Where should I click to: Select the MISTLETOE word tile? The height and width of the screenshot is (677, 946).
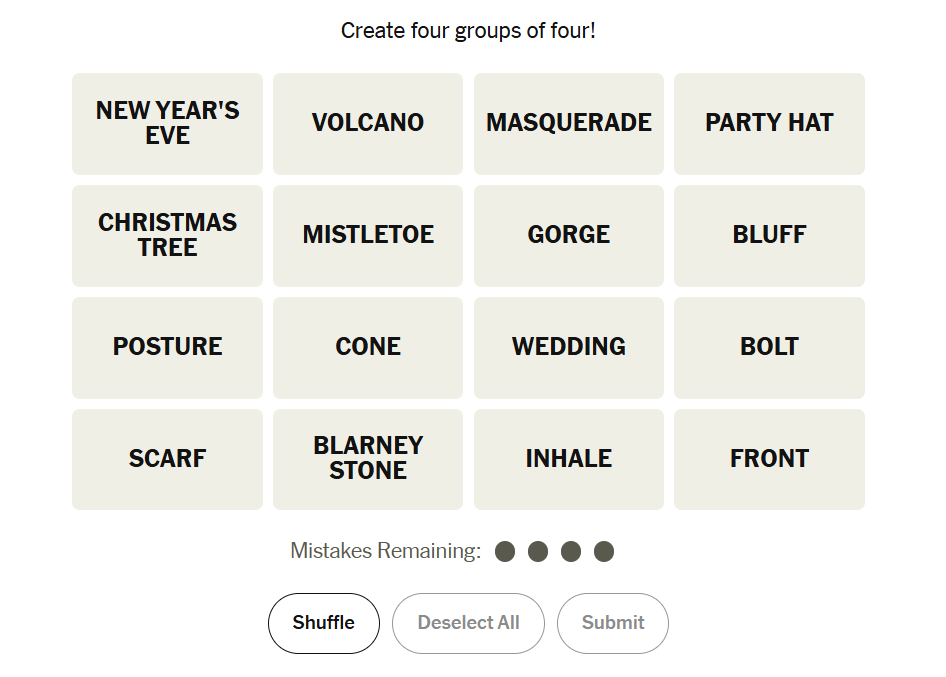coord(368,235)
